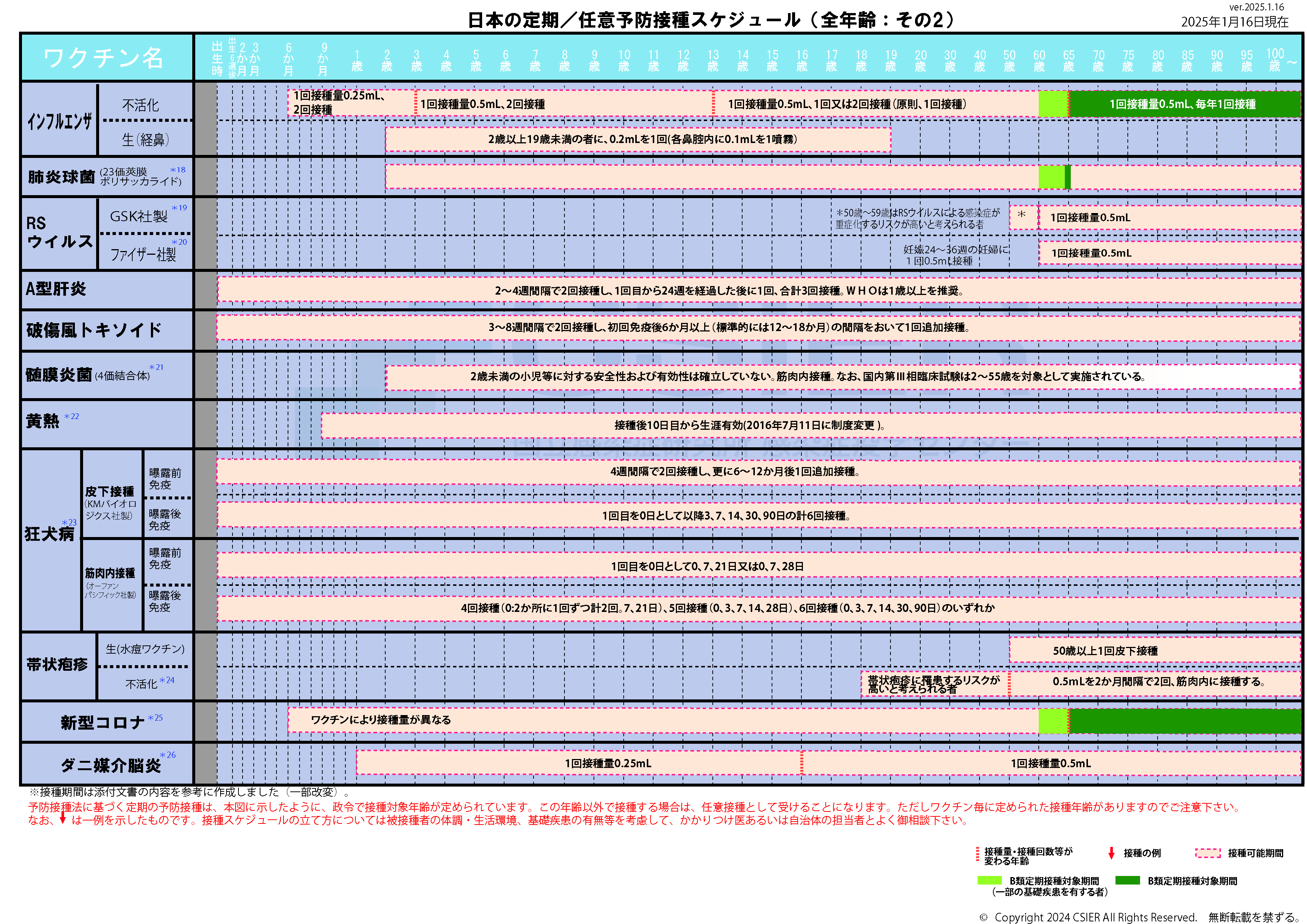This screenshot has height=924, width=1307.
Task: Click the light green B類定期接種 legend swatch
Action: (x=989, y=880)
